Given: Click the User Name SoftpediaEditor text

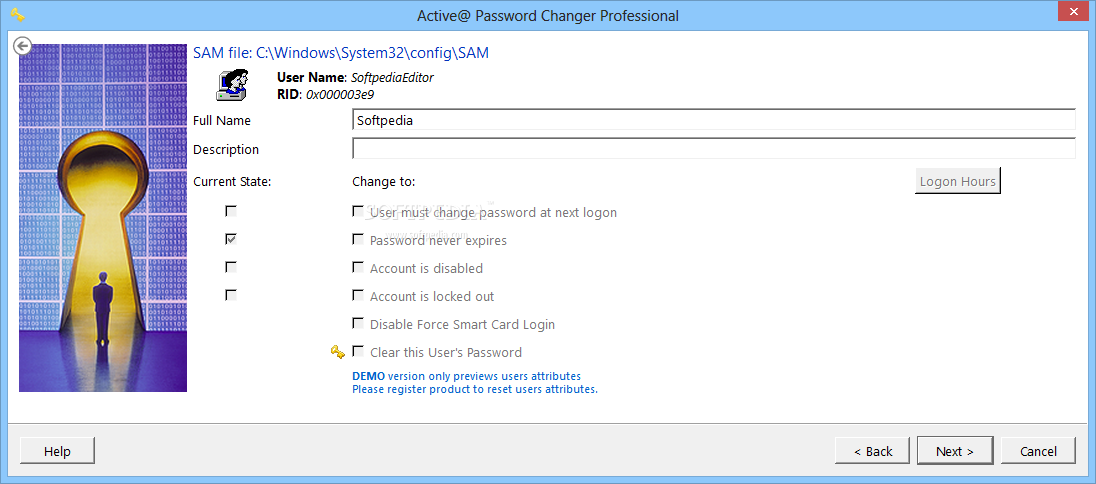Looking at the screenshot, I should point(356,78).
